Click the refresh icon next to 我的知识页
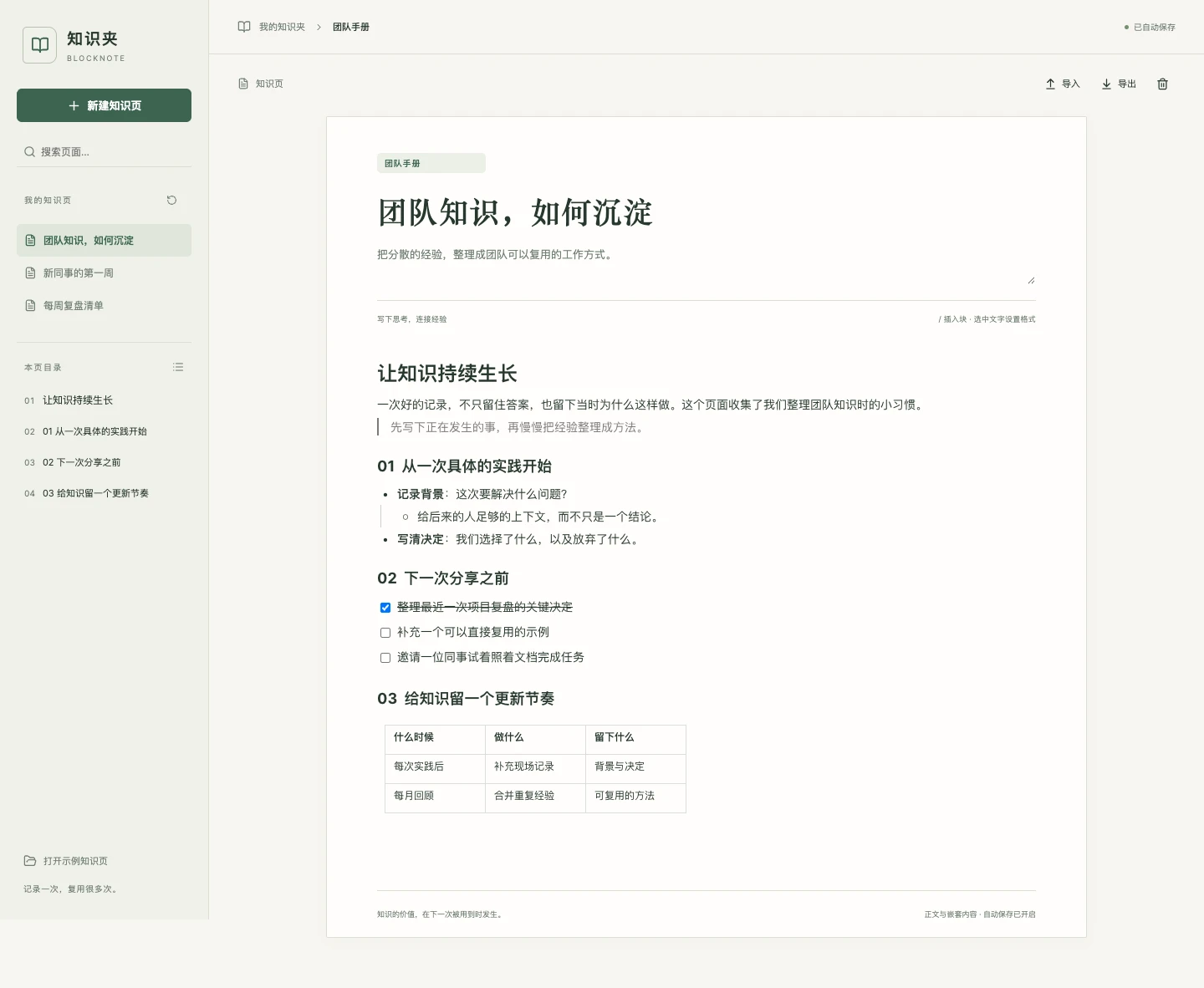The image size is (1204, 988). (x=171, y=200)
